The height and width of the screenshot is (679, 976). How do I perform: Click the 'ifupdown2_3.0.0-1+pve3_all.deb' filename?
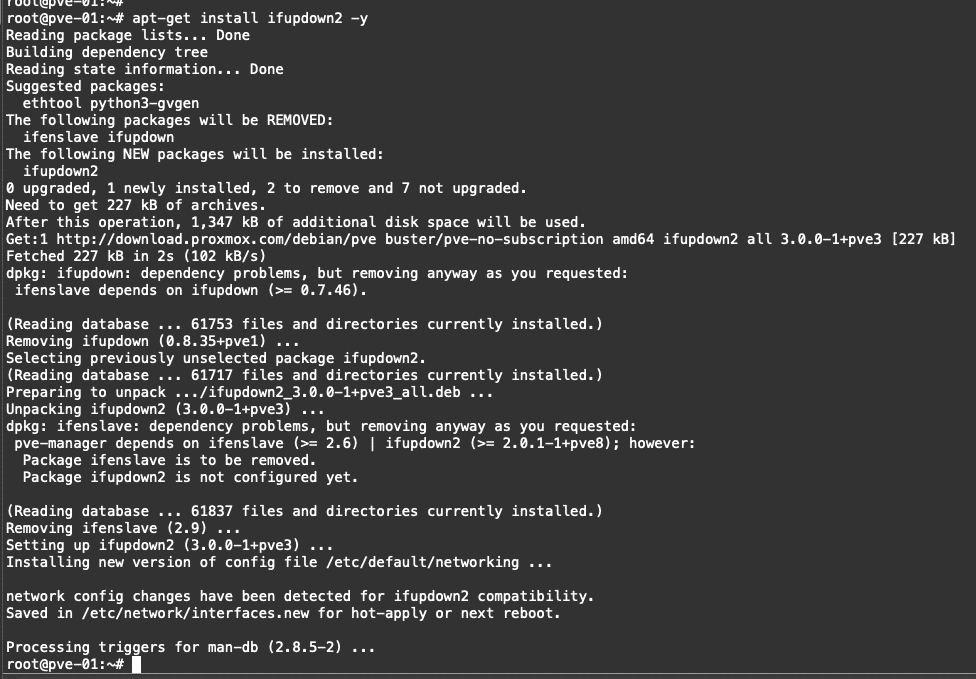coord(334,393)
